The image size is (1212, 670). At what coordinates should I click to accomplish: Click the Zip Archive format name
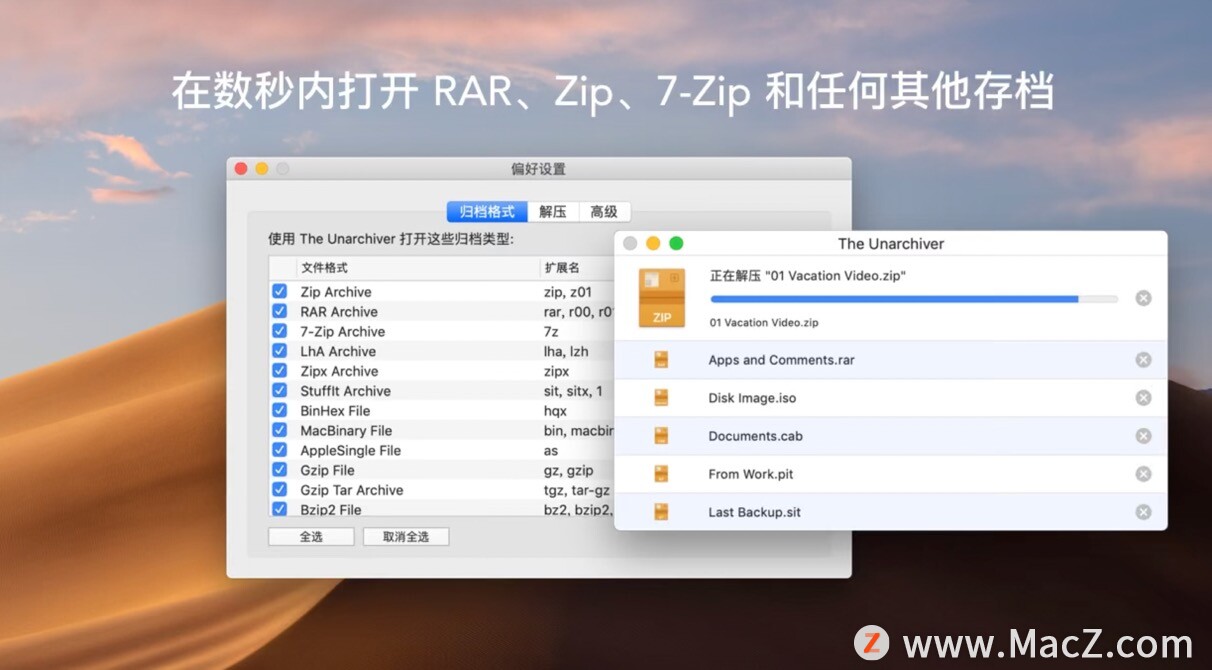(x=336, y=292)
